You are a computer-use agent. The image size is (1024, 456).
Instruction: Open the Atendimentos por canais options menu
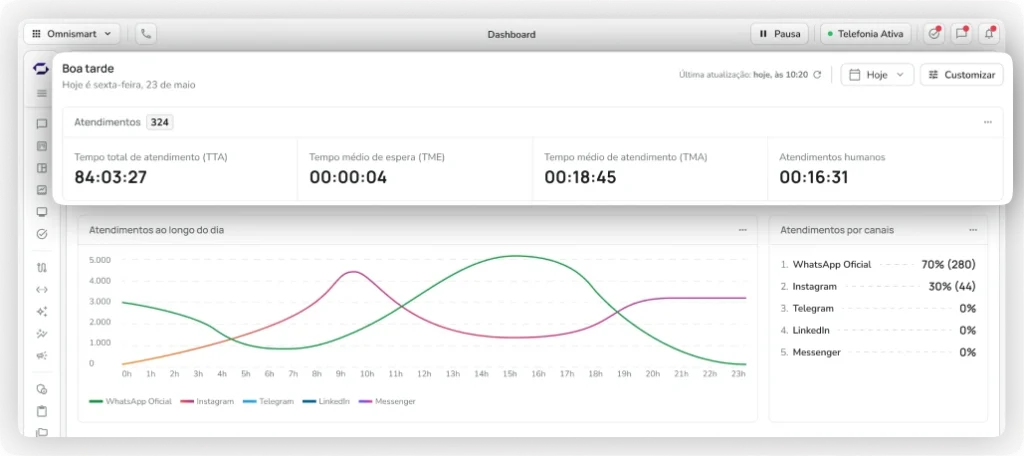pos(973,230)
